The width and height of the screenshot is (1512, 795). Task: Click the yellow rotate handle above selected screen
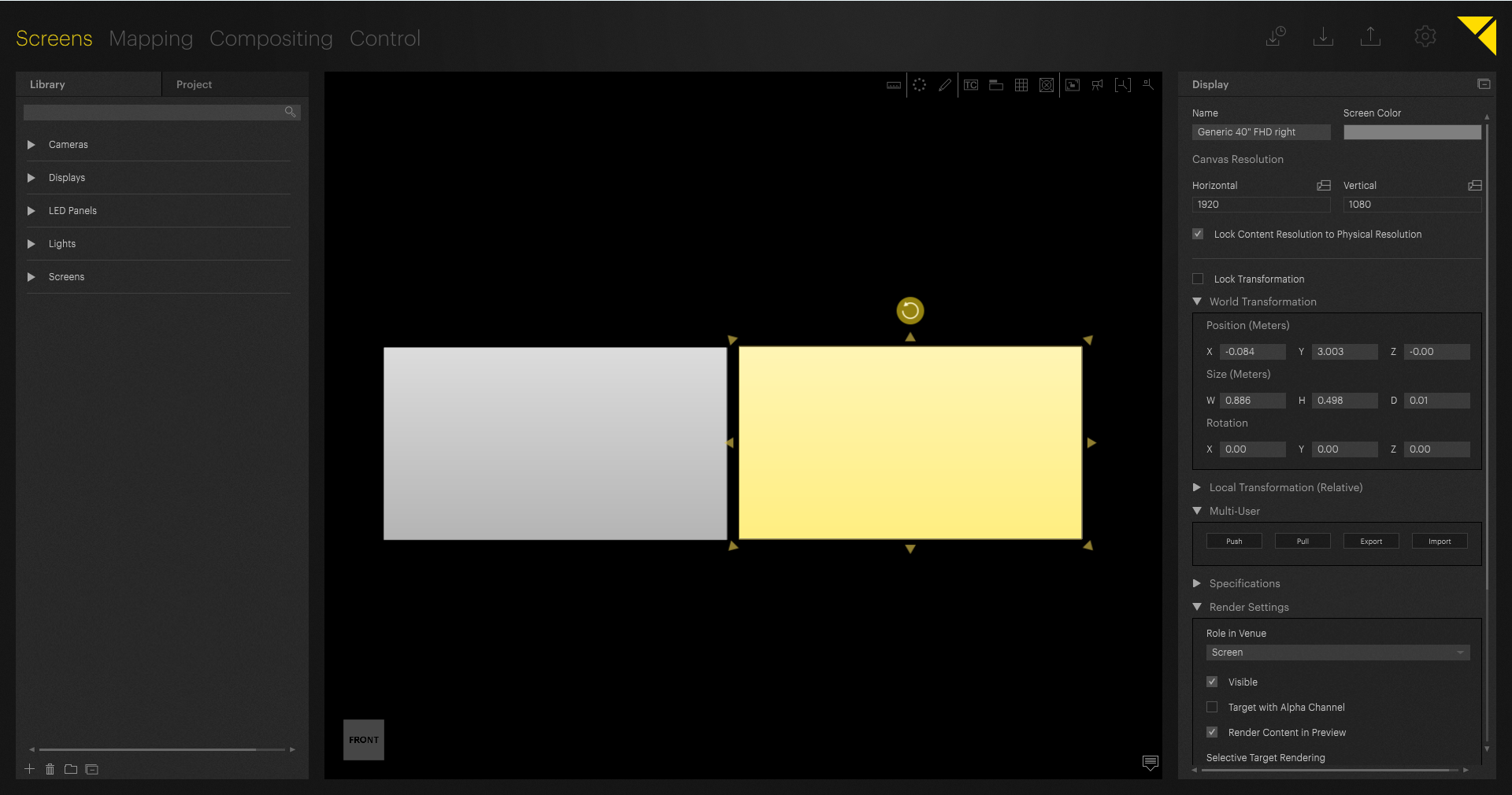(910, 310)
